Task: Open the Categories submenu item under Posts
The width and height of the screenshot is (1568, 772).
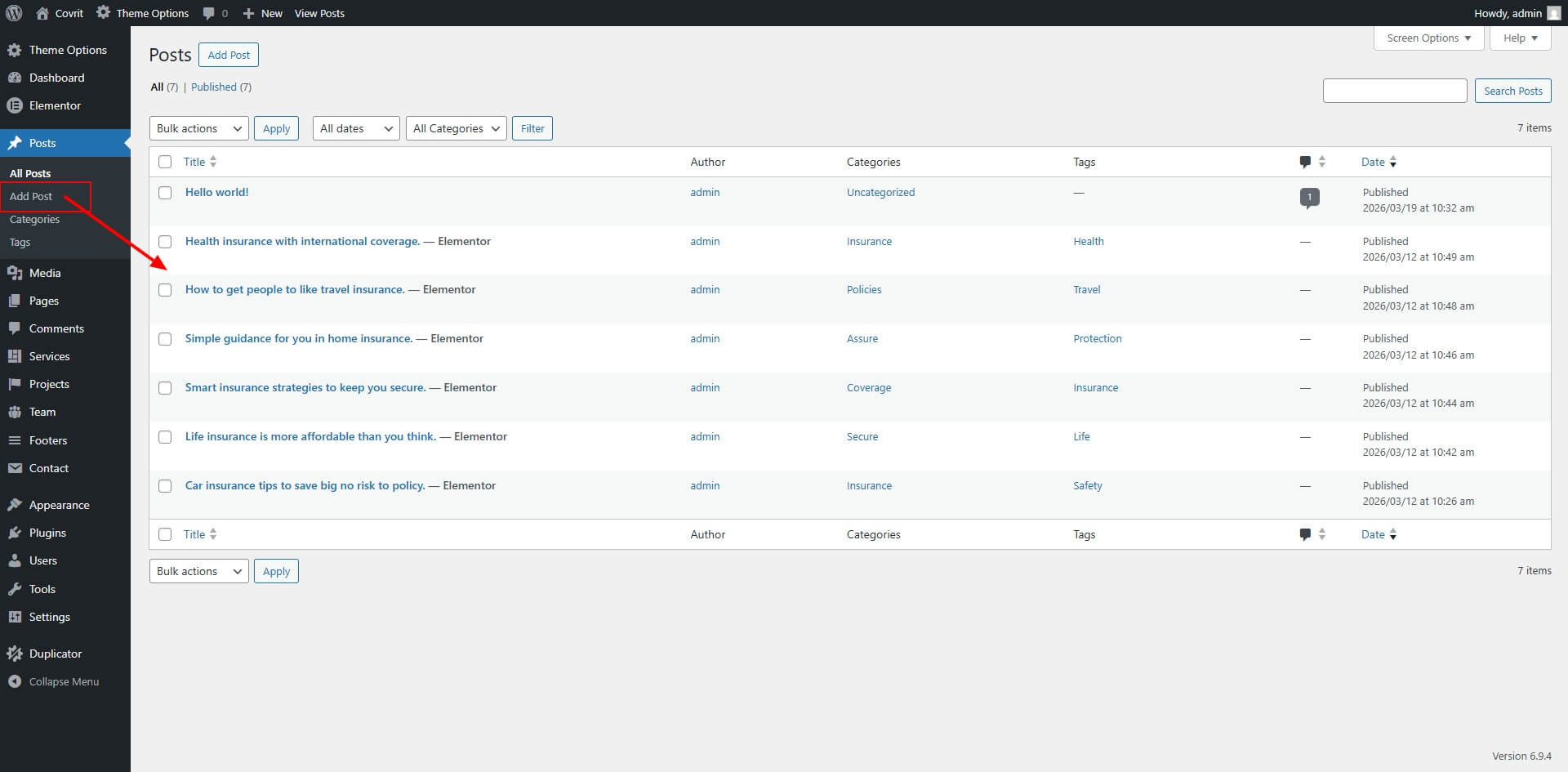Action: pos(34,219)
